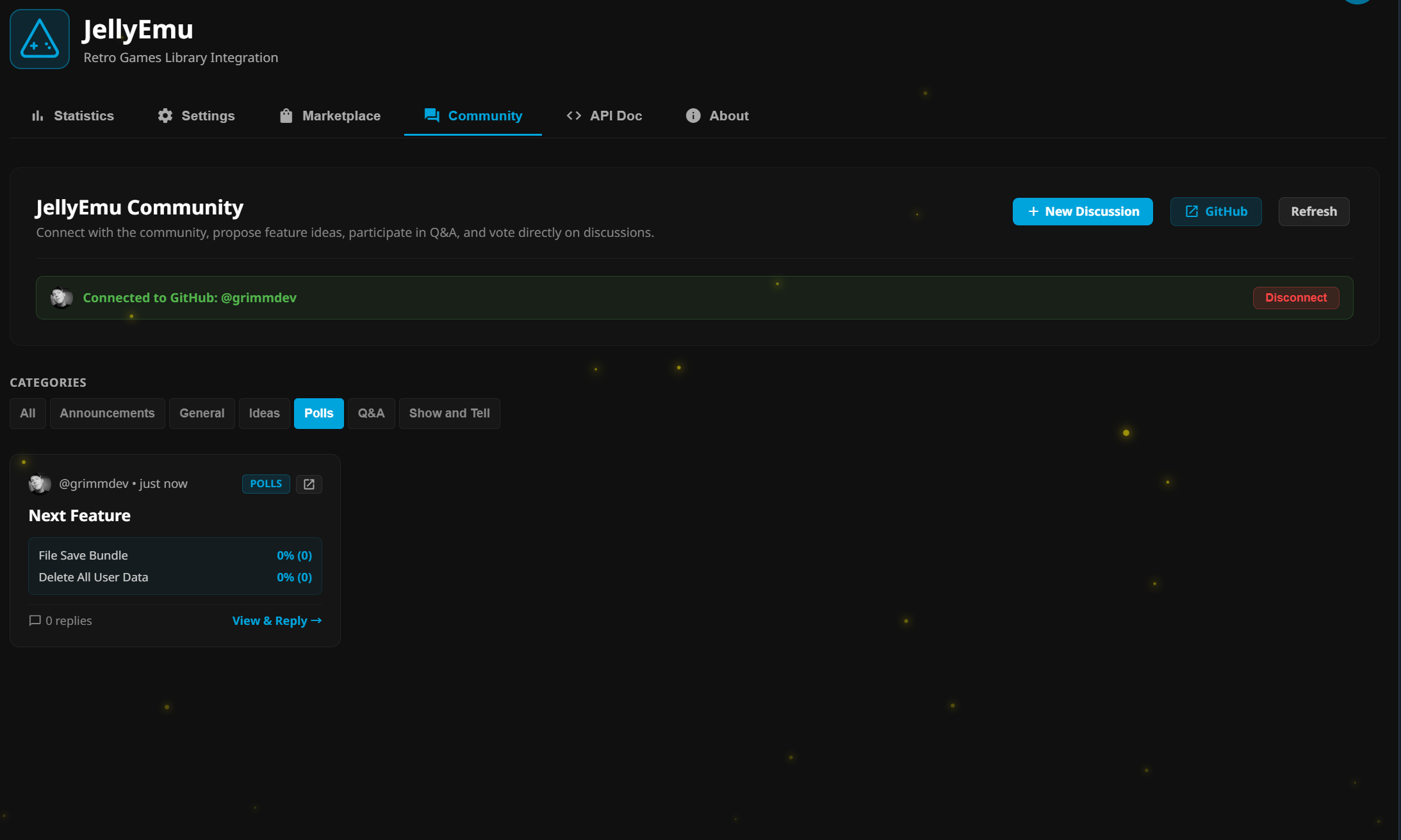1401x840 pixels.
Task: Click the plus icon in New Discussion
Action: pos(1033,212)
